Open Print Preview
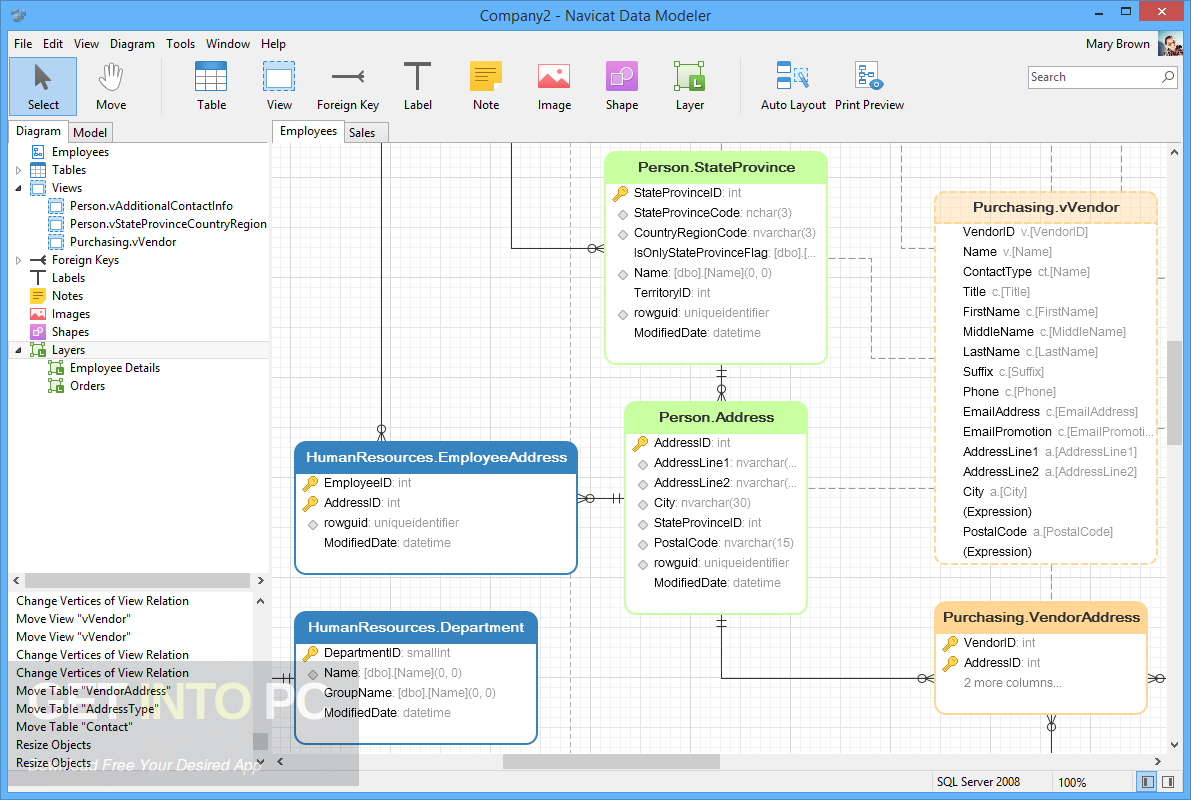1191x800 pixels. click(869, 87)
